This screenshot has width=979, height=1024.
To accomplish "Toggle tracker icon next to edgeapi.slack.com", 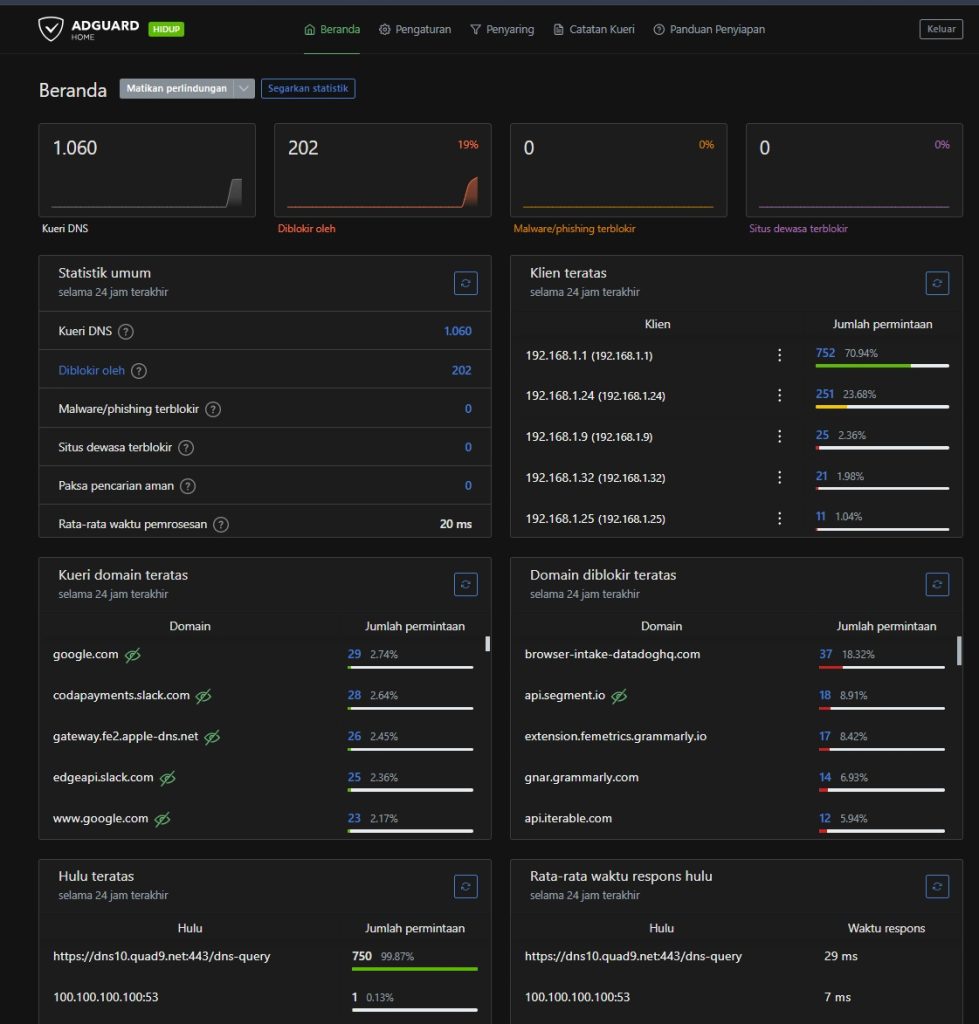I will tap(168, 778).
